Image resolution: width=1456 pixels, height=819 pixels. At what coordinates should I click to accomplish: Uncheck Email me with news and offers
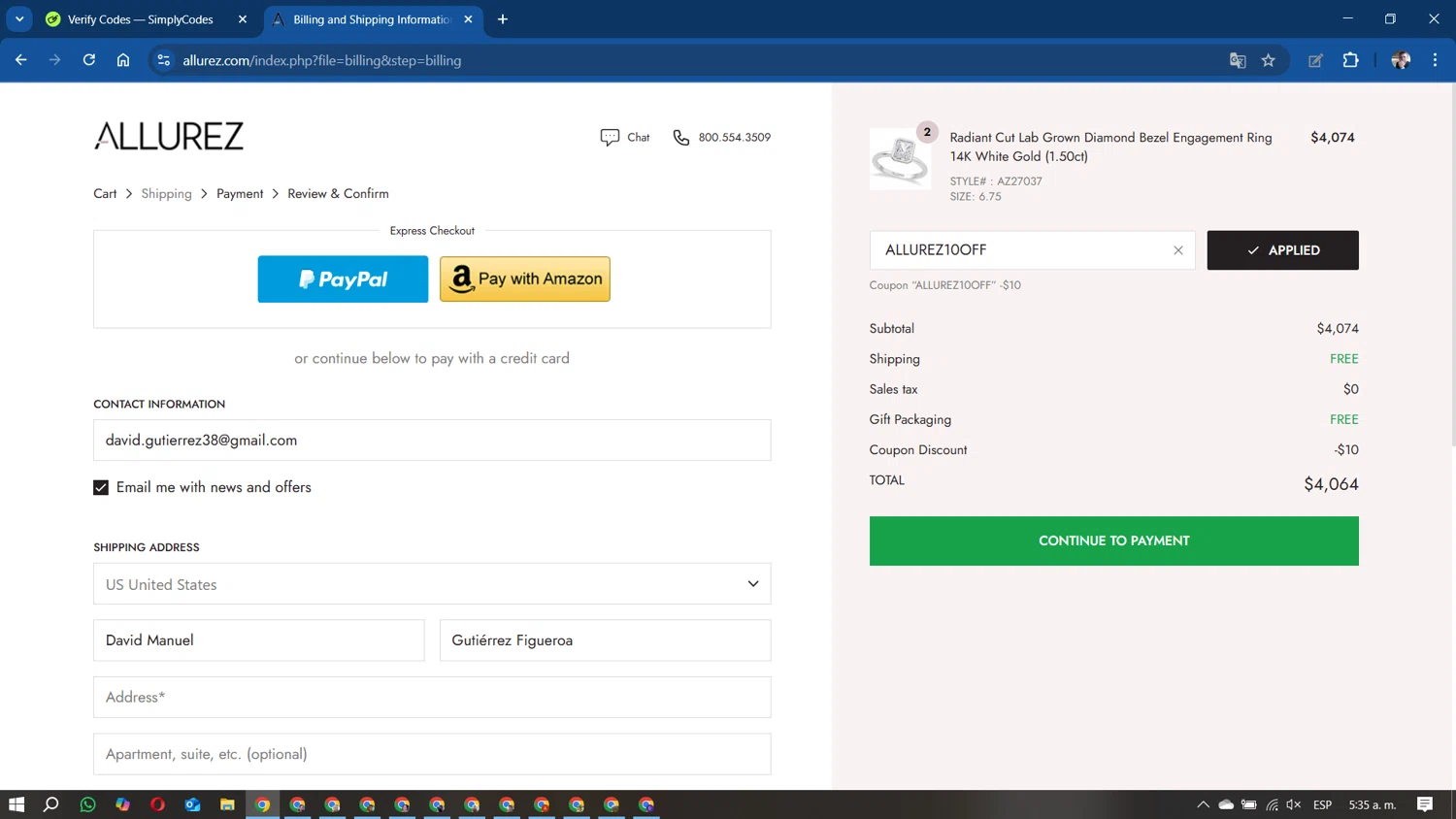[x=101, y=487]
